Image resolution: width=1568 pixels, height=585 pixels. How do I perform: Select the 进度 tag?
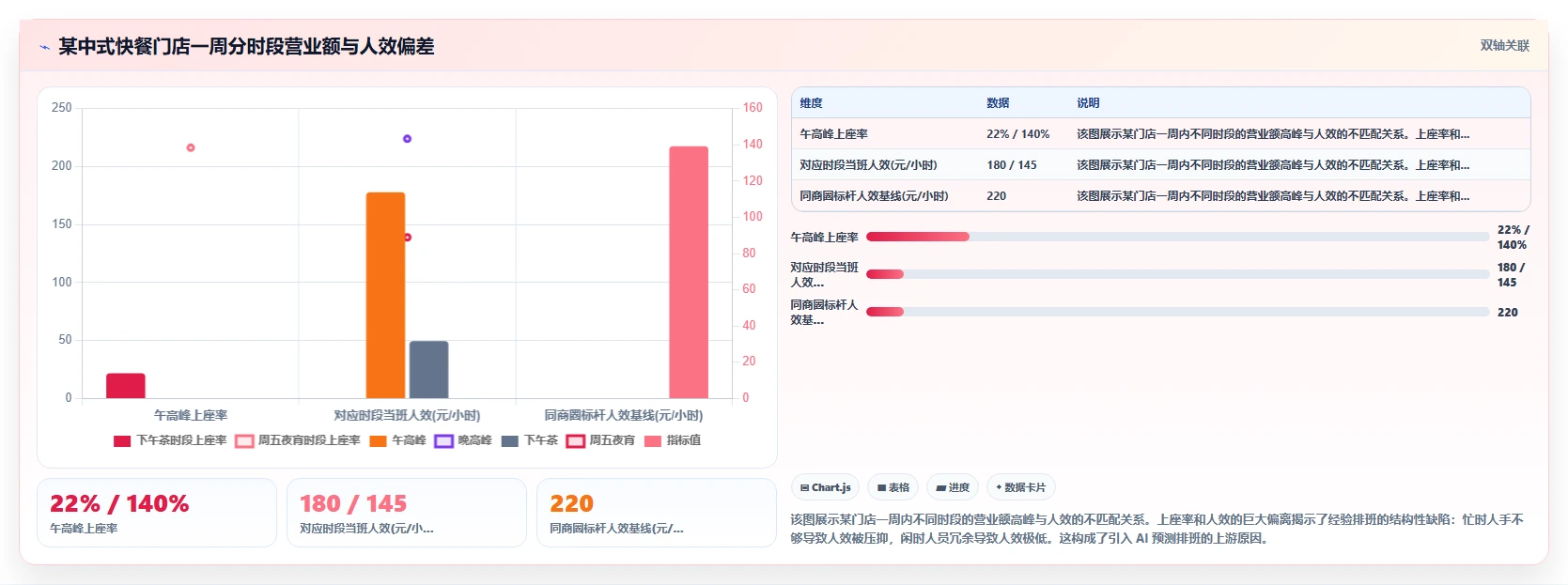pos(953,487)
